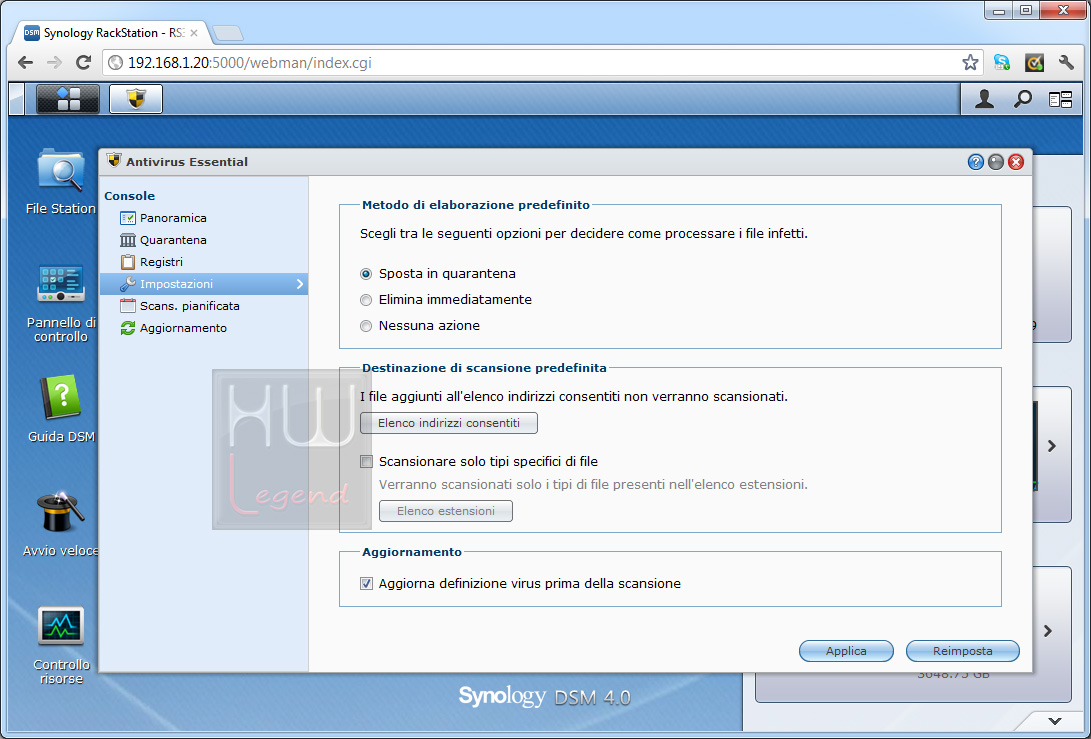1091x739 pixels.
Task: Select Impostazioni in the sidebar
Action: [204, 284]
